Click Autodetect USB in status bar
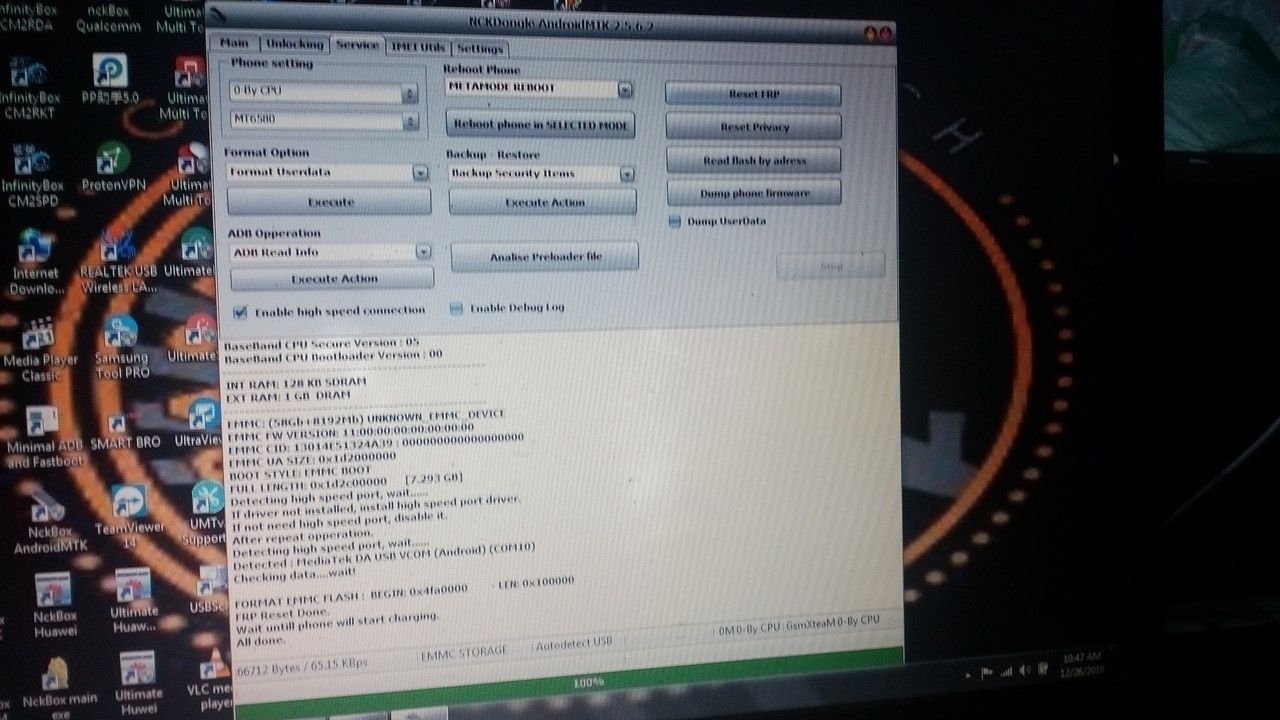This screenshot has width=1280, height=720. pos(574,644)
